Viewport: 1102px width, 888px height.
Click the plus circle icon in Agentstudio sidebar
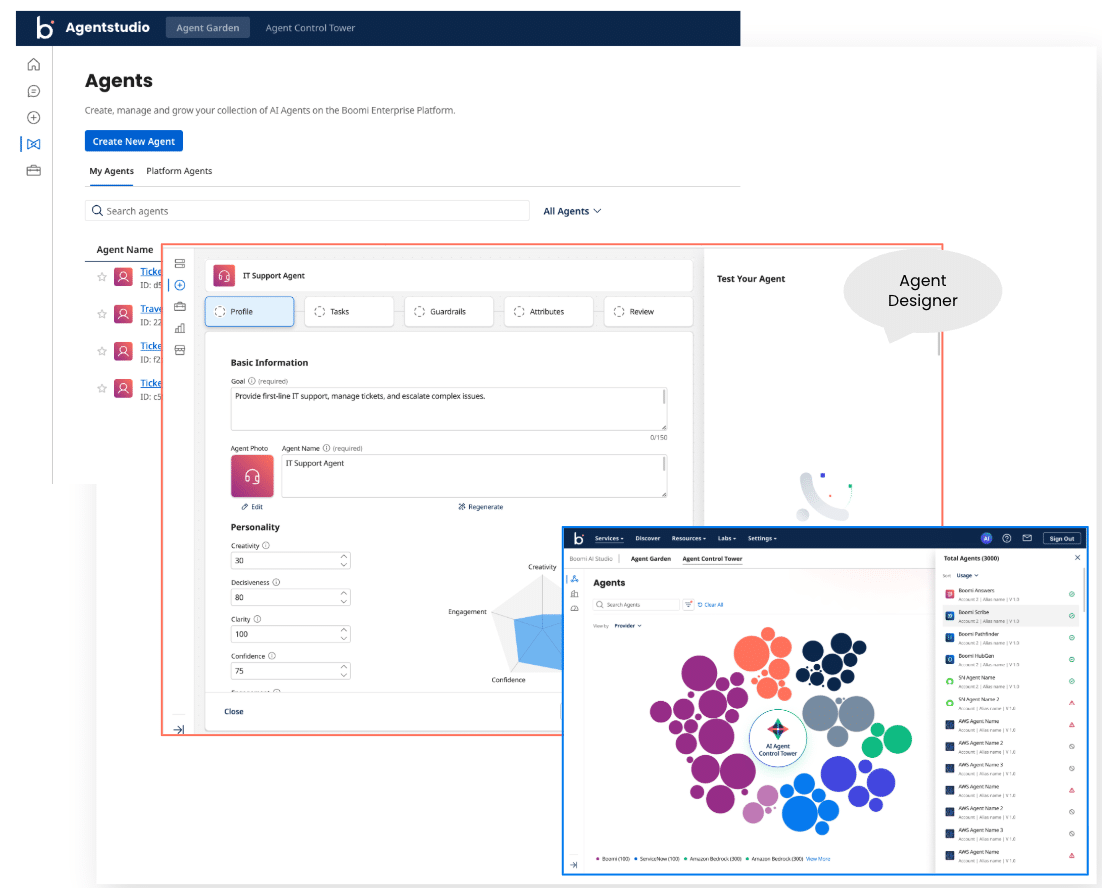(33, 117)
